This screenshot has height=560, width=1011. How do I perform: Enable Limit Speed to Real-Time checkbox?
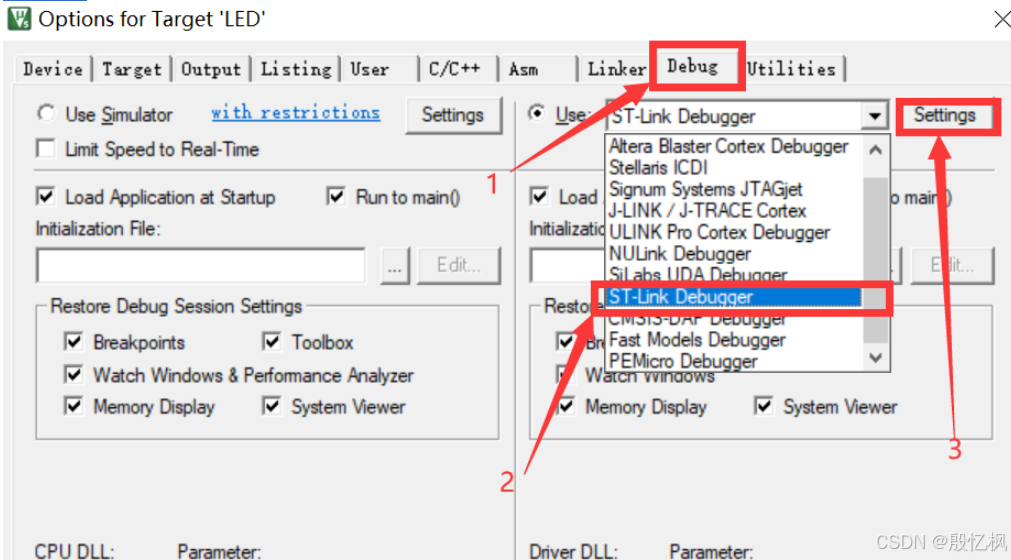coord(46,149)
